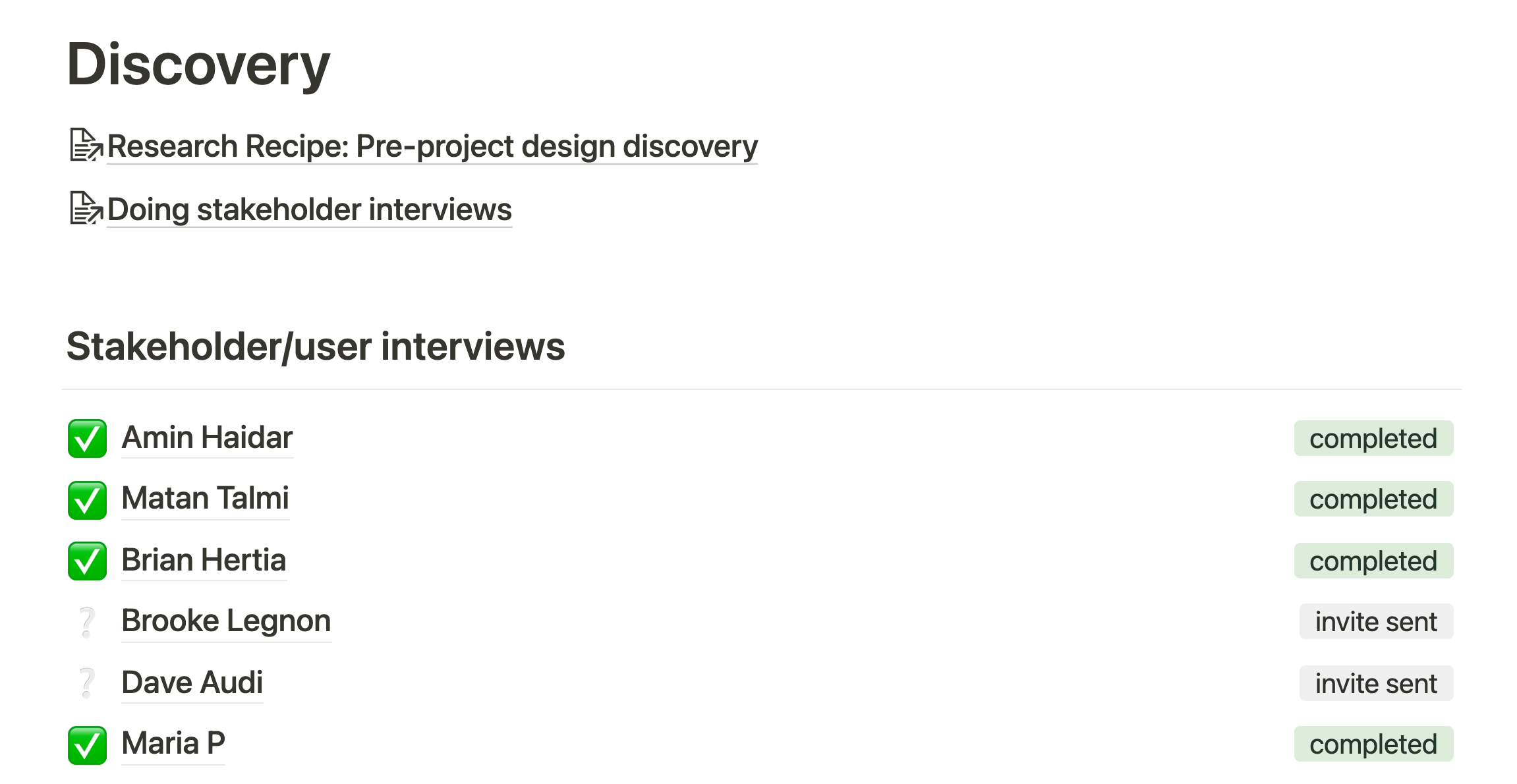The image size is (1517, 784).
Task: Click question mark icon next to Dave Audi
Action: 87,683
